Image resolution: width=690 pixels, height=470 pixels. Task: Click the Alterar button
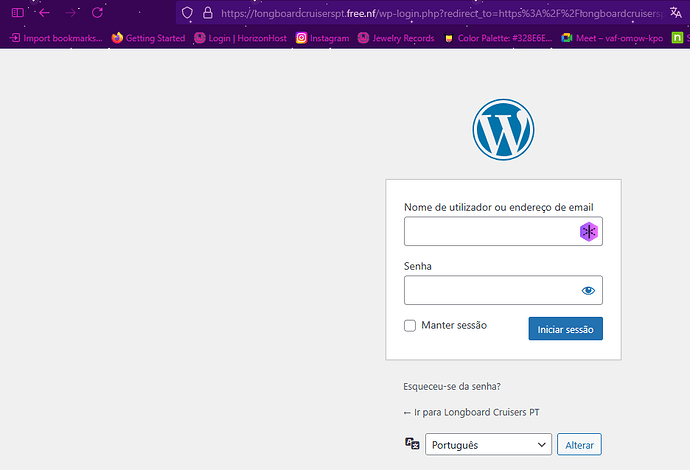click(x=579, y=444)
